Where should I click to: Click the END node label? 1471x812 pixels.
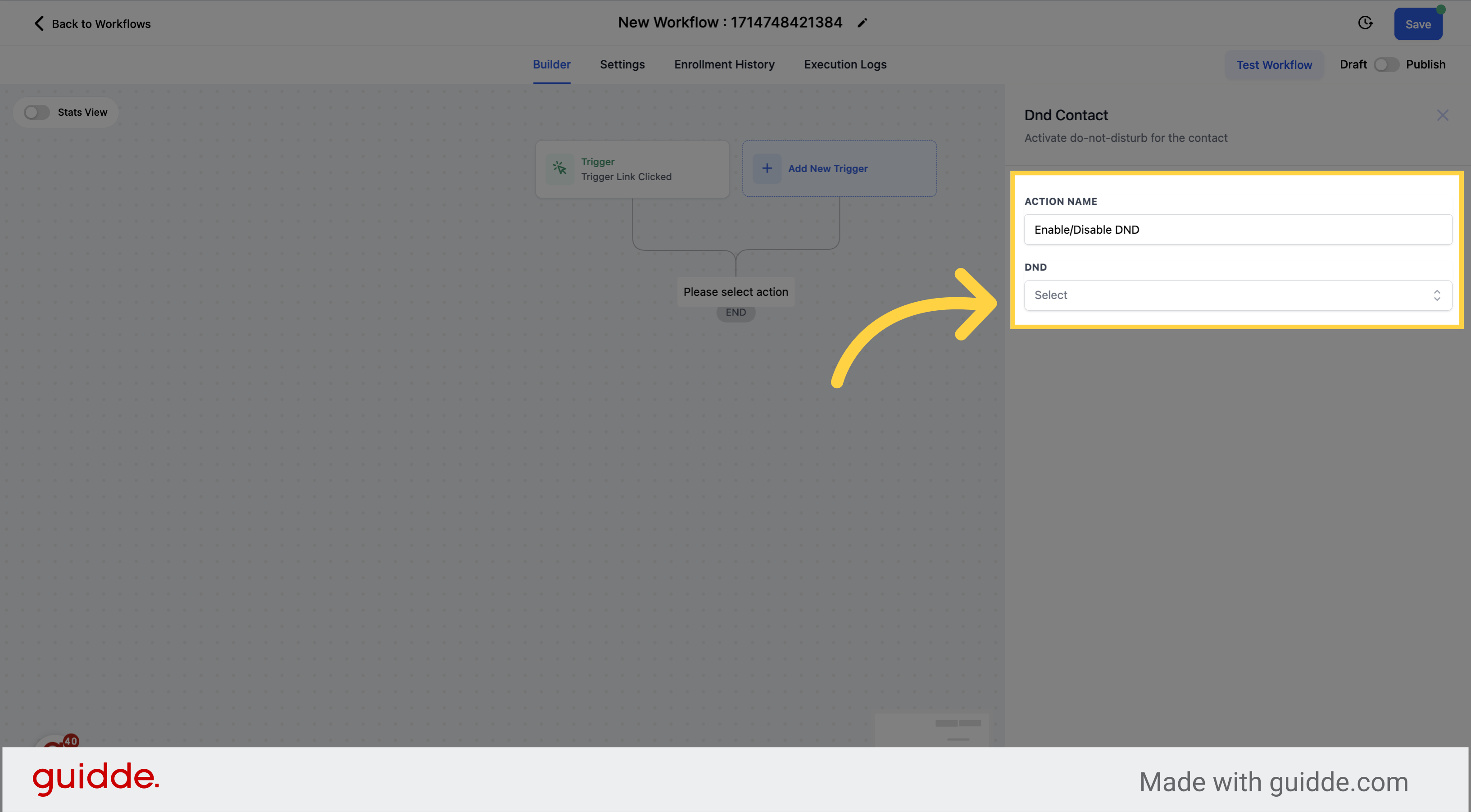click(735, 313)
